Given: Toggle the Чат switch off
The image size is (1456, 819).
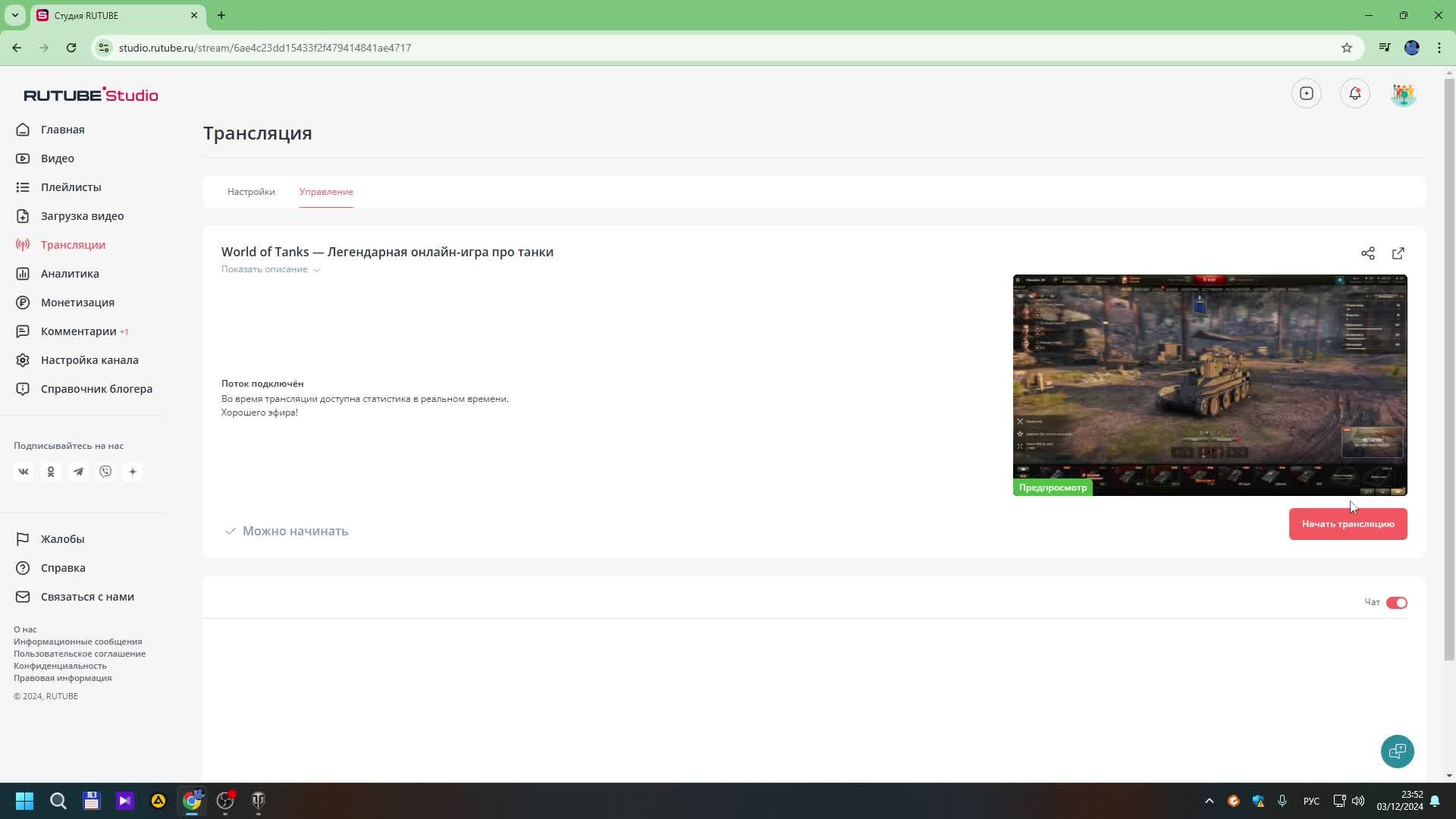Looking at the screenshot, I should [x=1397, y=603].
